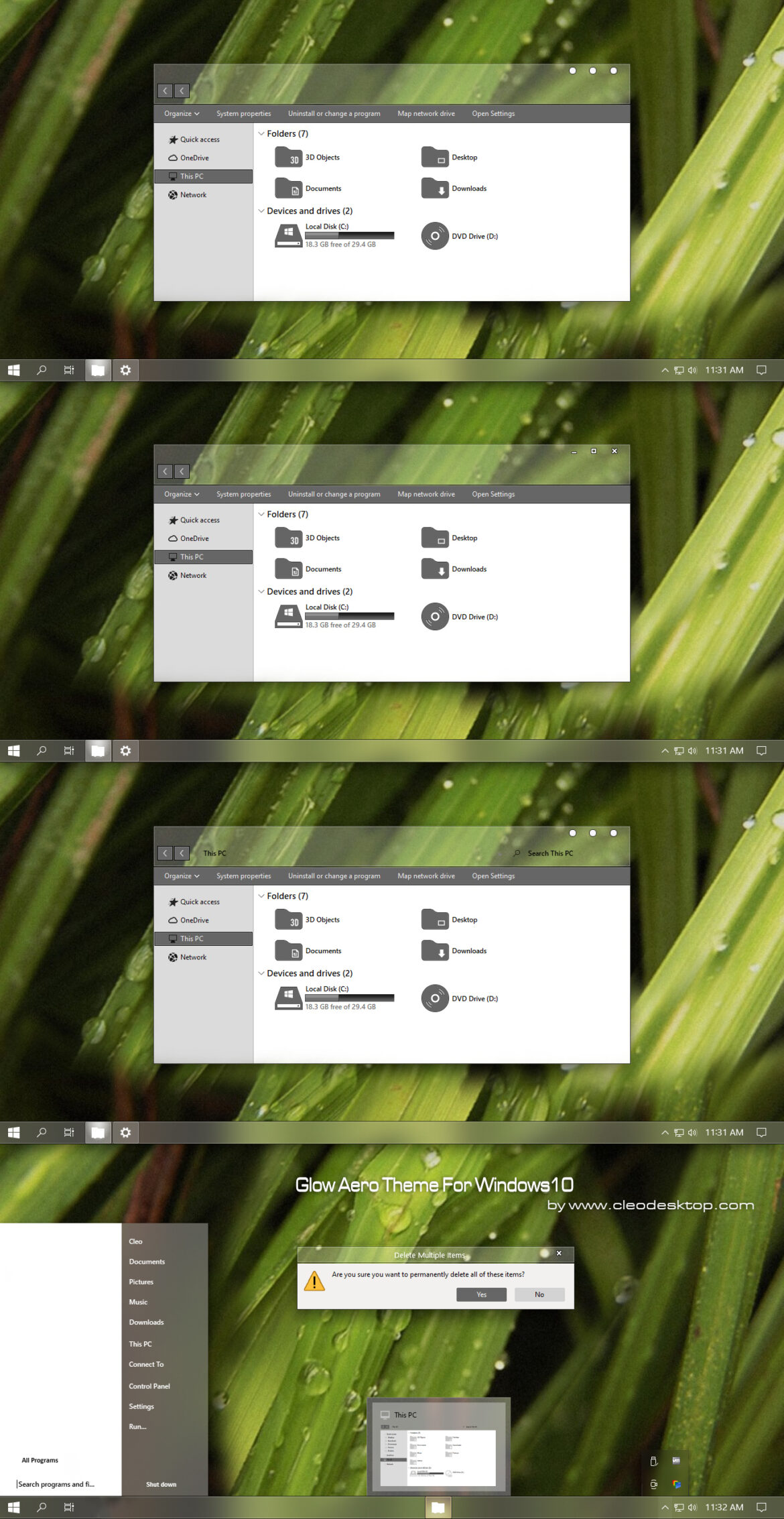Viewport: 784px width, 1519px height.
Task: Click Yes in Delete Multiple Items dialog
Action: click(x=481, y=1294)
